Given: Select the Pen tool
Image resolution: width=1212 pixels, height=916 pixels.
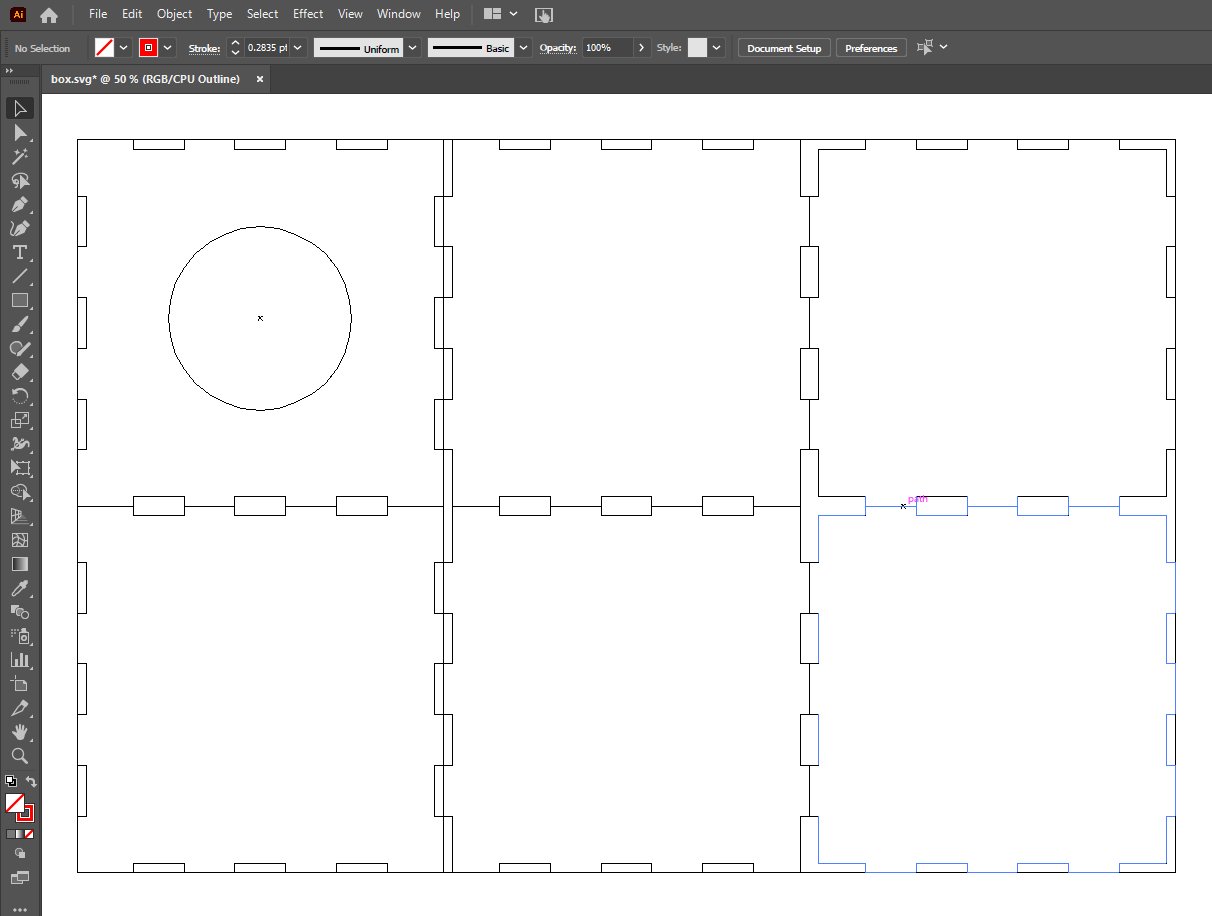Looking at the screenshot, I should 19,205.
